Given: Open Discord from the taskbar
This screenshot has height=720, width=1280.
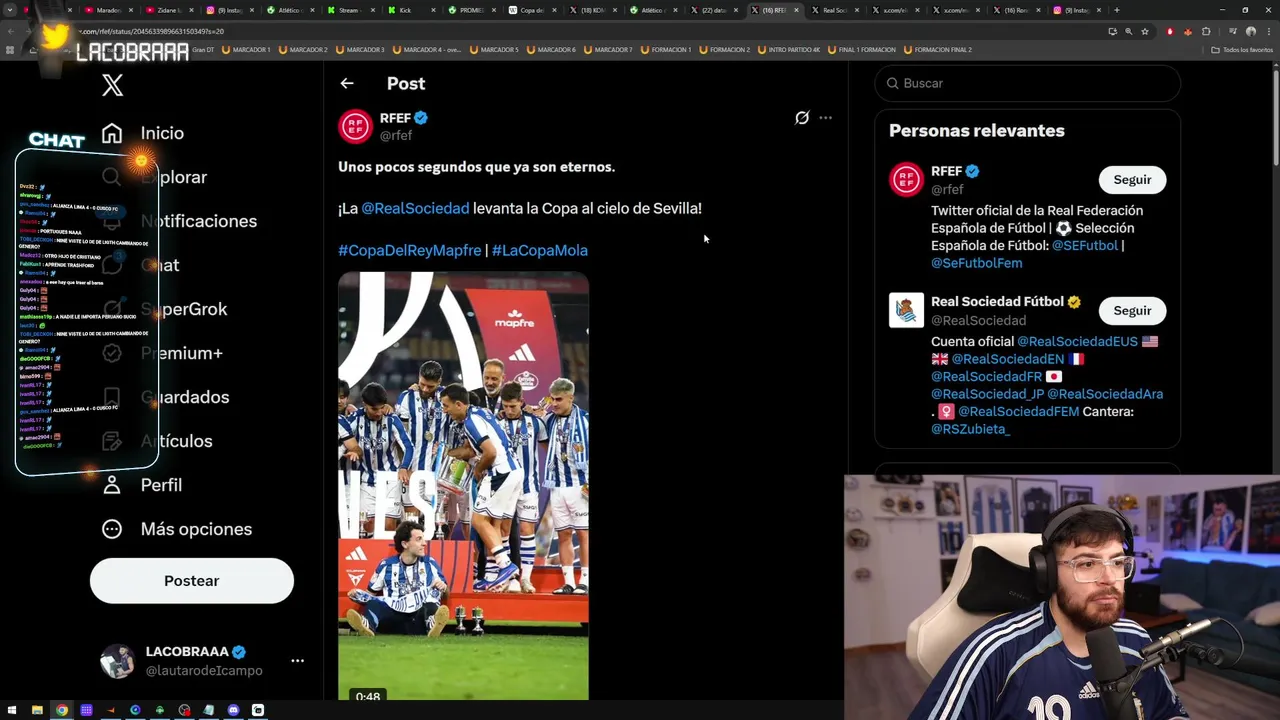Looking at the screenshot, I should [233, 710].
